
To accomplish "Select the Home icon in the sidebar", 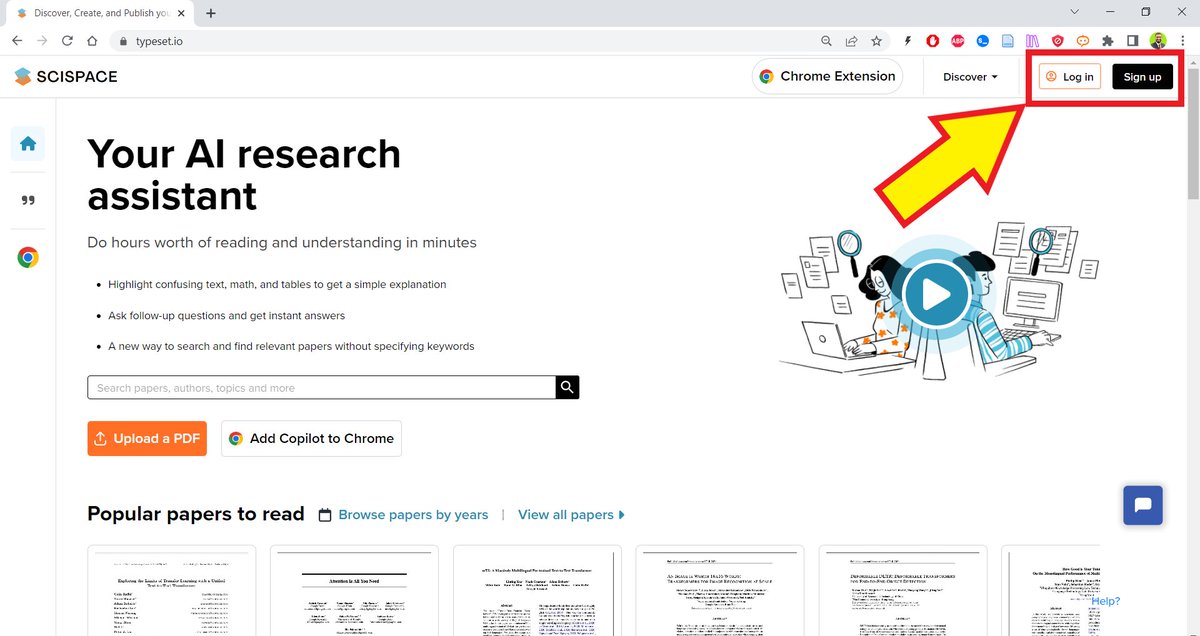I will click(27, 143).
